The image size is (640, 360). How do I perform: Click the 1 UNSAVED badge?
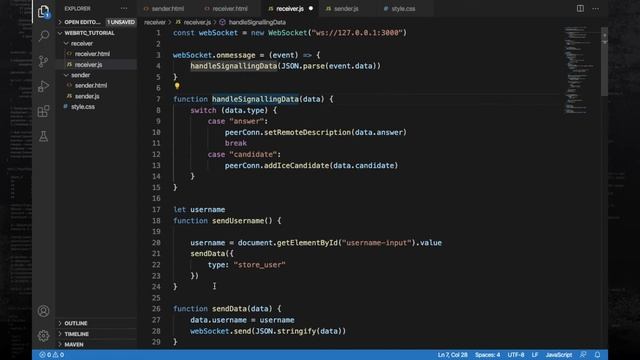[121, 22]
